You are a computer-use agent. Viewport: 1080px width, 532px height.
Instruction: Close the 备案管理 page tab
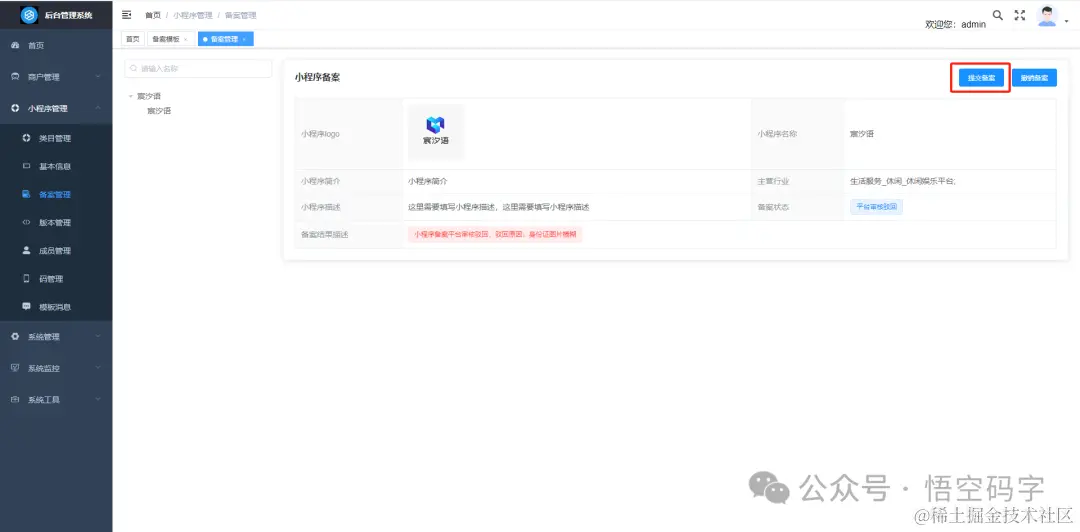[244, 40]
